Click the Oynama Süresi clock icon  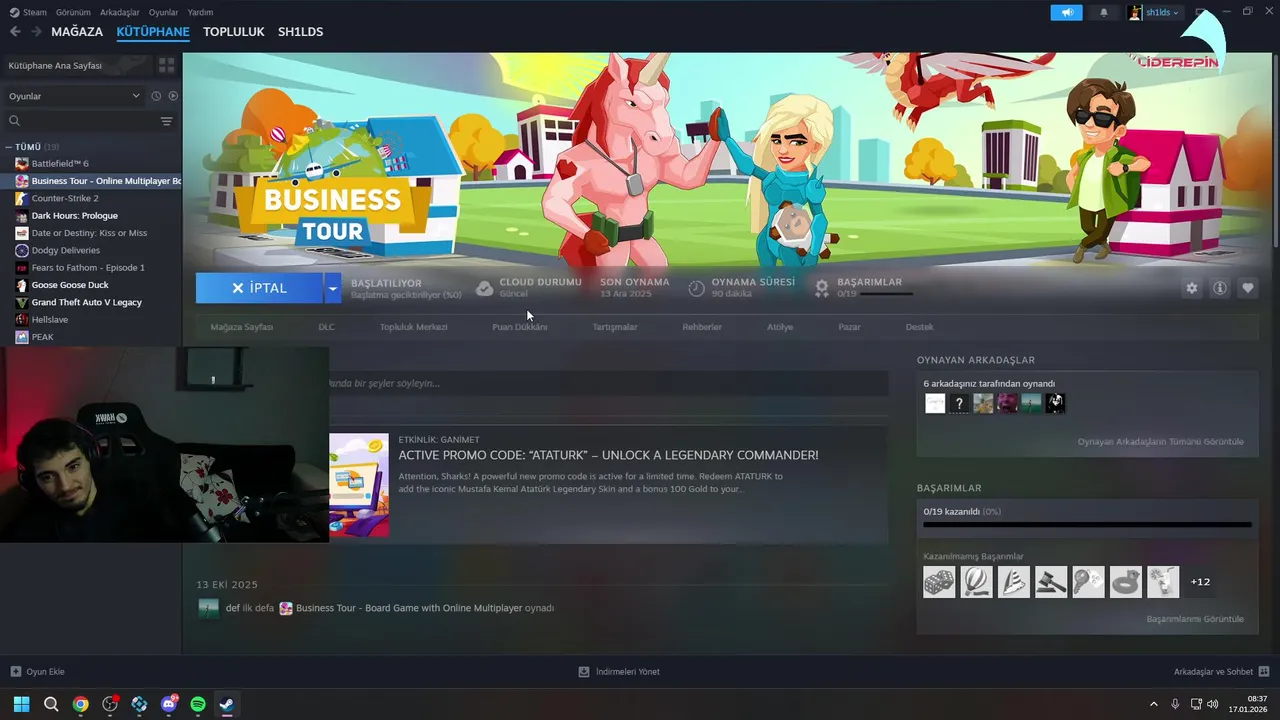(696, 288)
